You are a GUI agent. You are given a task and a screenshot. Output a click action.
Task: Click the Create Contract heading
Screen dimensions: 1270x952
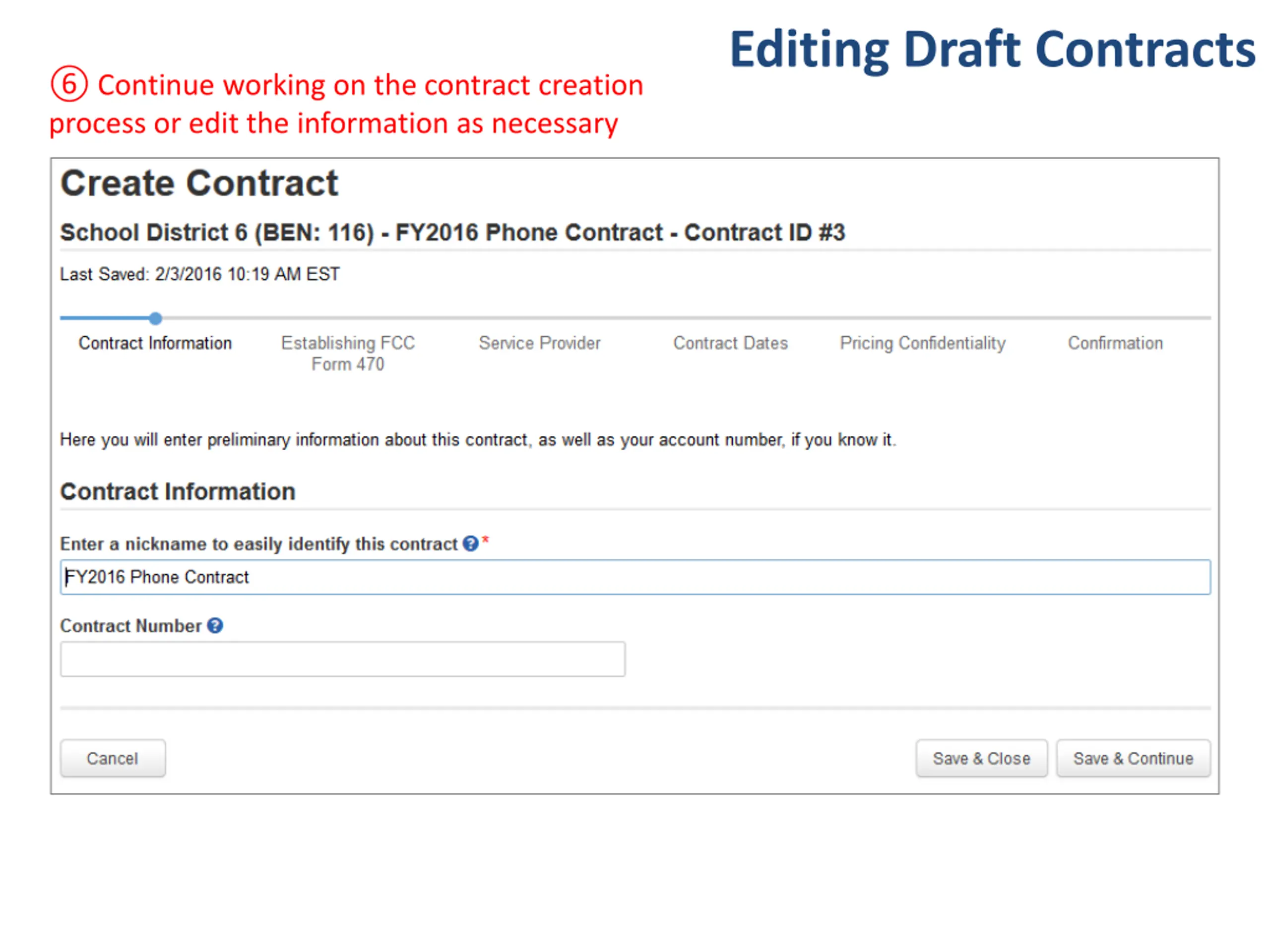[x=199, y=183]
